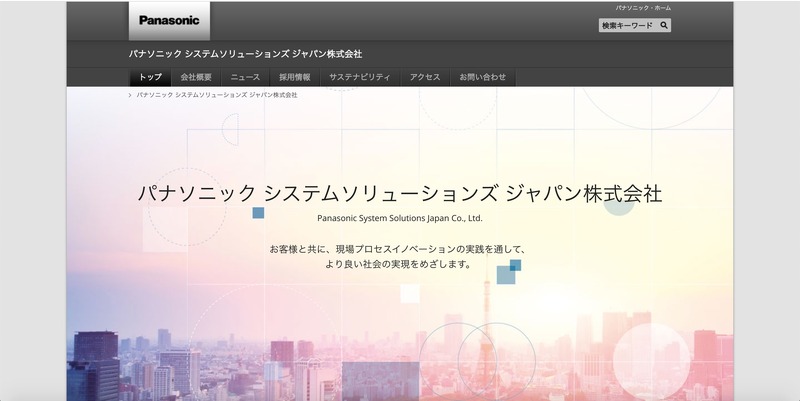Click the breadcrumb company name link
Viewport: 800px width, 401px height.
pyautogui.click(x=216, y=95)
